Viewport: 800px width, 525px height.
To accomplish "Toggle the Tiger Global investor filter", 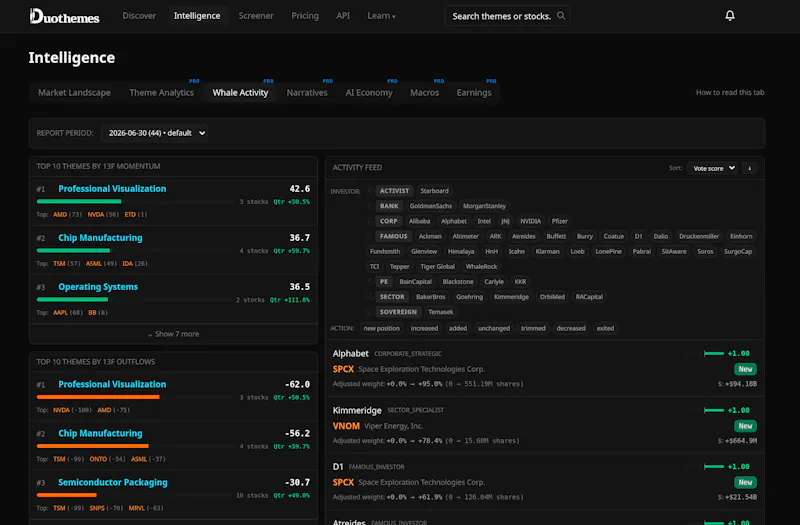I will point(437,266).
